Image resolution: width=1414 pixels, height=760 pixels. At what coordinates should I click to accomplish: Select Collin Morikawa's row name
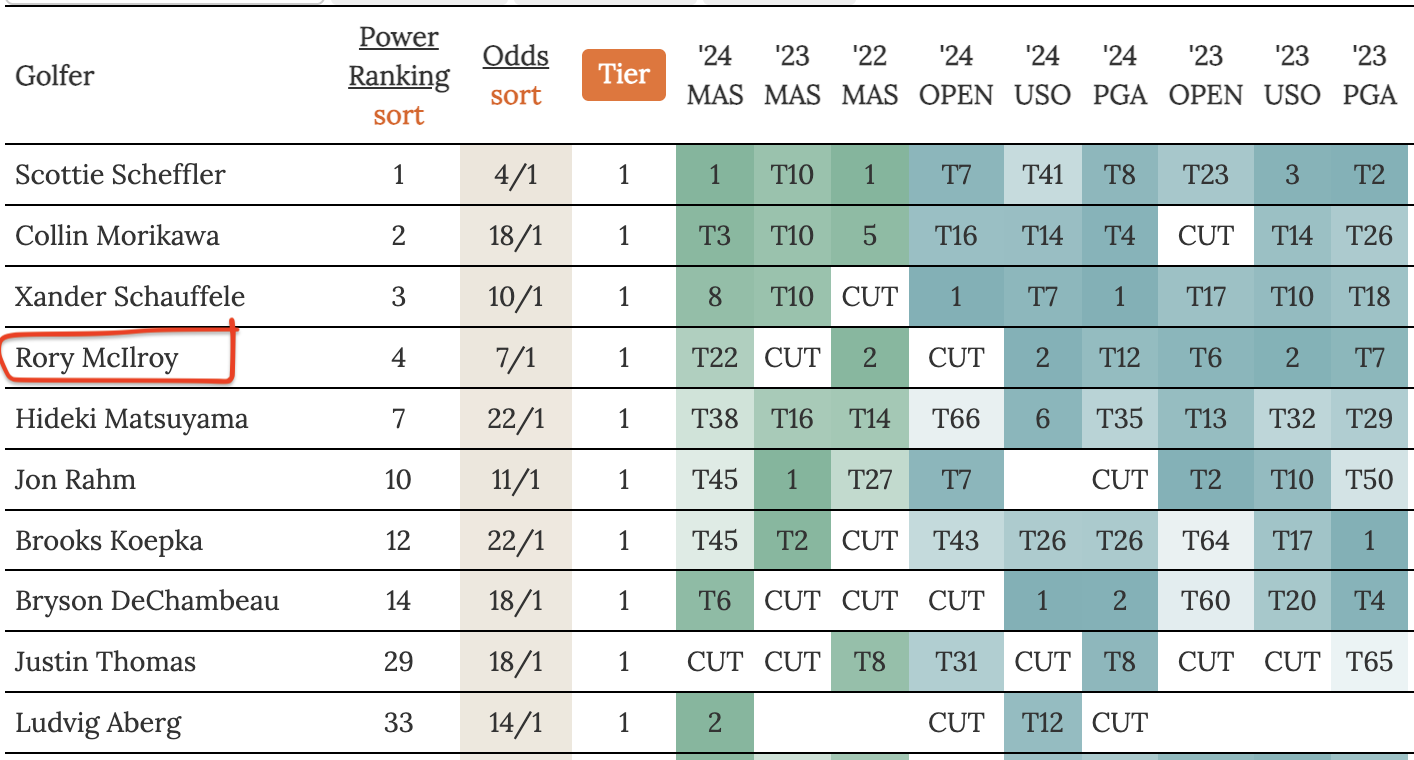pos(117,236)
